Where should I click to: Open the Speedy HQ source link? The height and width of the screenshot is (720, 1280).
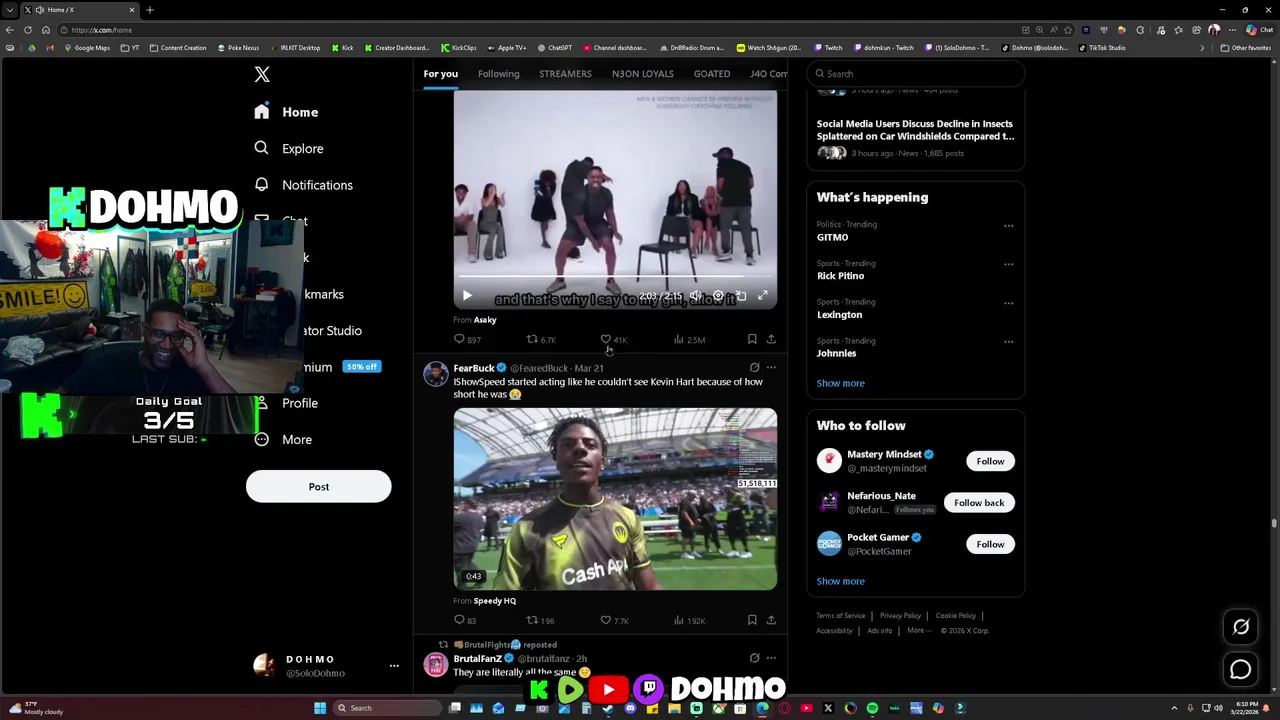tap(494, 601)
